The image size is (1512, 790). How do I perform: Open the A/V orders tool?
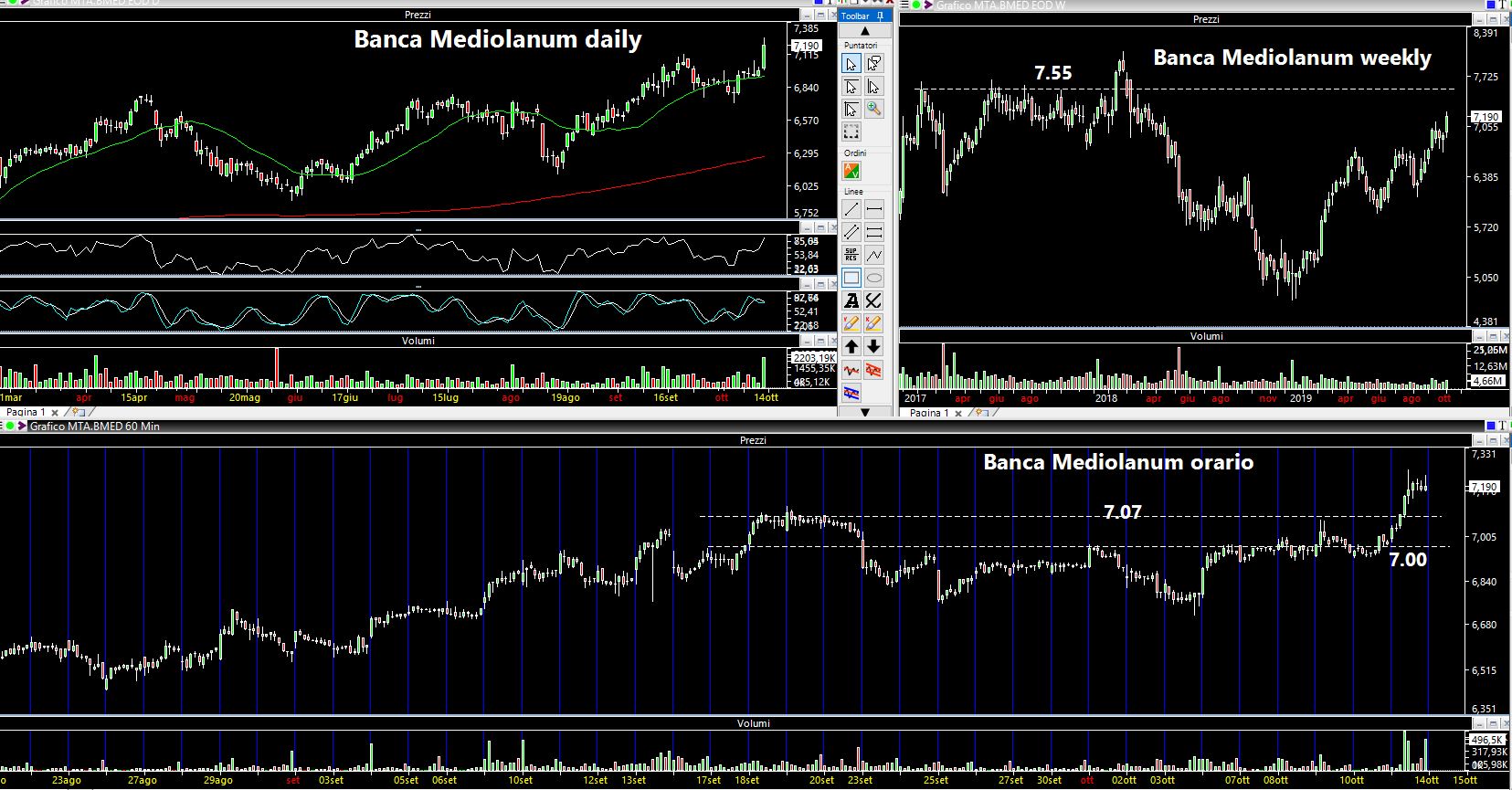(x=851, y=172)
